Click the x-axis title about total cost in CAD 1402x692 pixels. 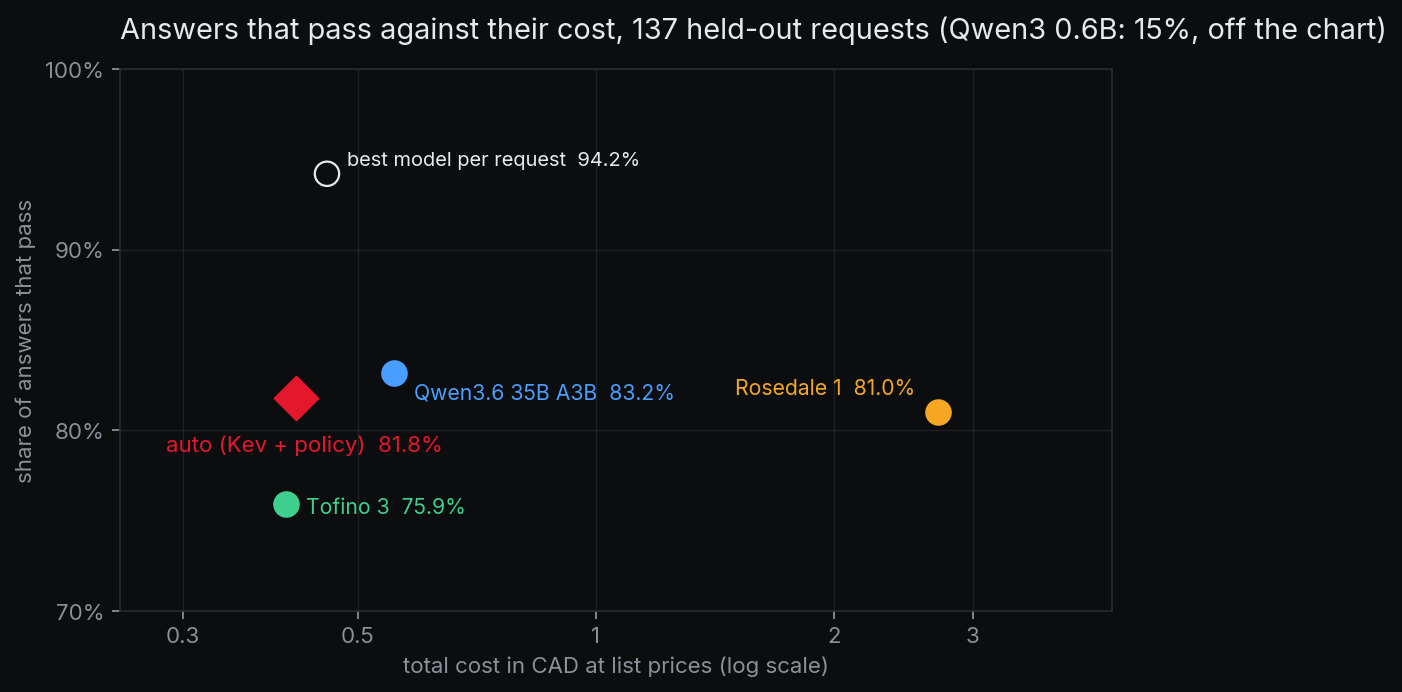point(615,665)
